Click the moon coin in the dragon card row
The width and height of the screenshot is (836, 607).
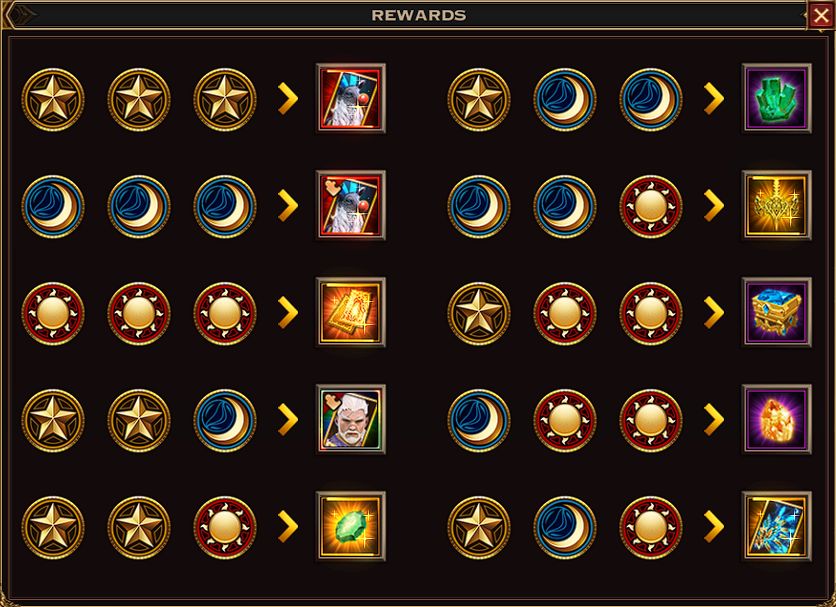click(565, 528)
